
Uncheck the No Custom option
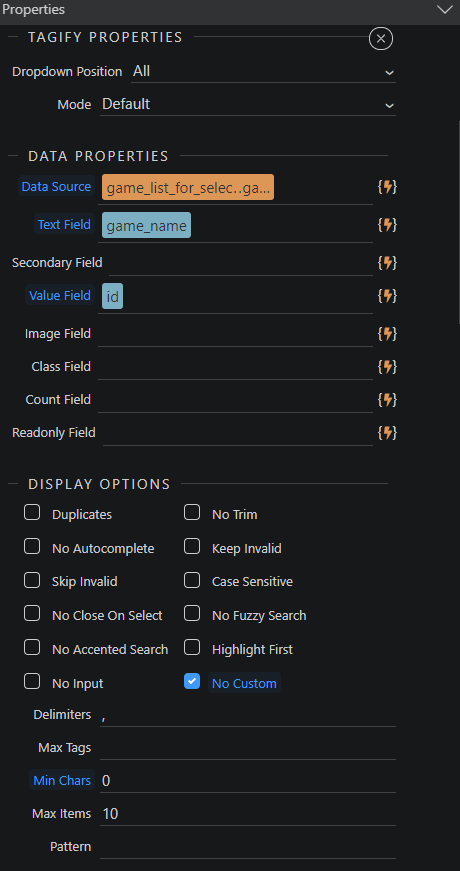tap(192, 681)
